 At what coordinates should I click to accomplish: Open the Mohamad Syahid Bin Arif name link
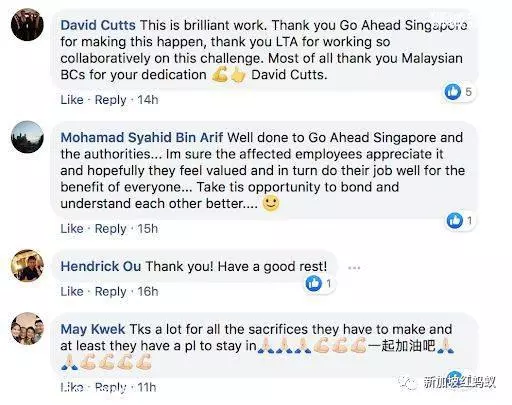[x=142, y=138]
